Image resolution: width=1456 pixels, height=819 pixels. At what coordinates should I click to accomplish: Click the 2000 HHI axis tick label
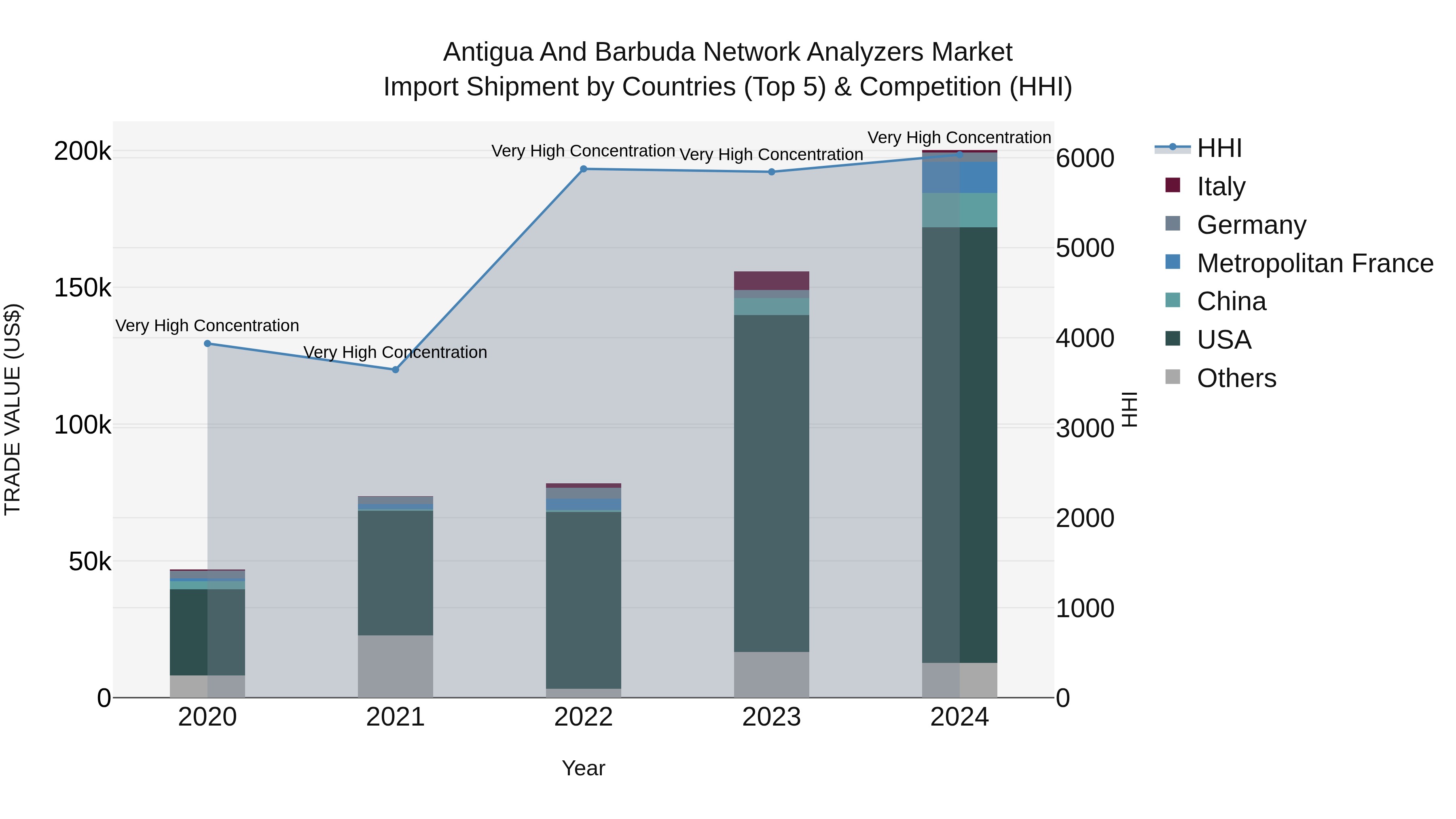(1085, 518)
